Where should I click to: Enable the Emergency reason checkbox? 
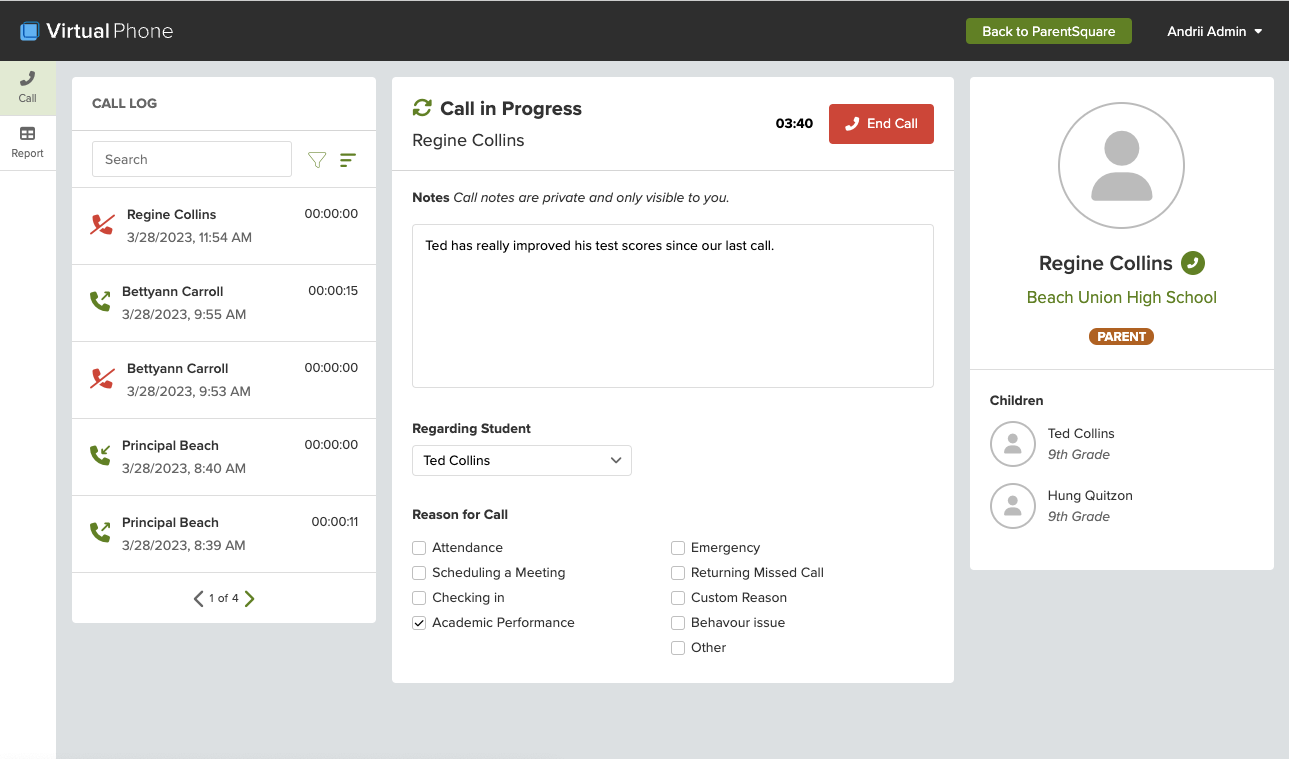(x=678, y=548)
